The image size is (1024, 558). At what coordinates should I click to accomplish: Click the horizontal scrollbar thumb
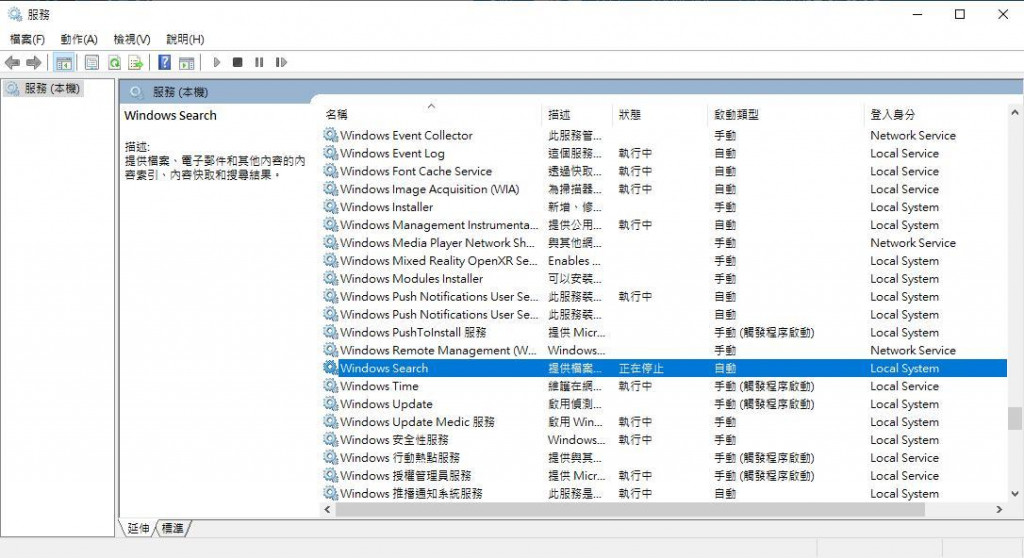630,510
